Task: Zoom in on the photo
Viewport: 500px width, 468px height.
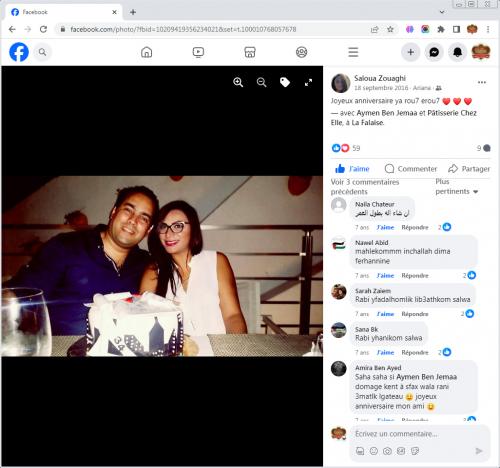Action: [238, 82]
